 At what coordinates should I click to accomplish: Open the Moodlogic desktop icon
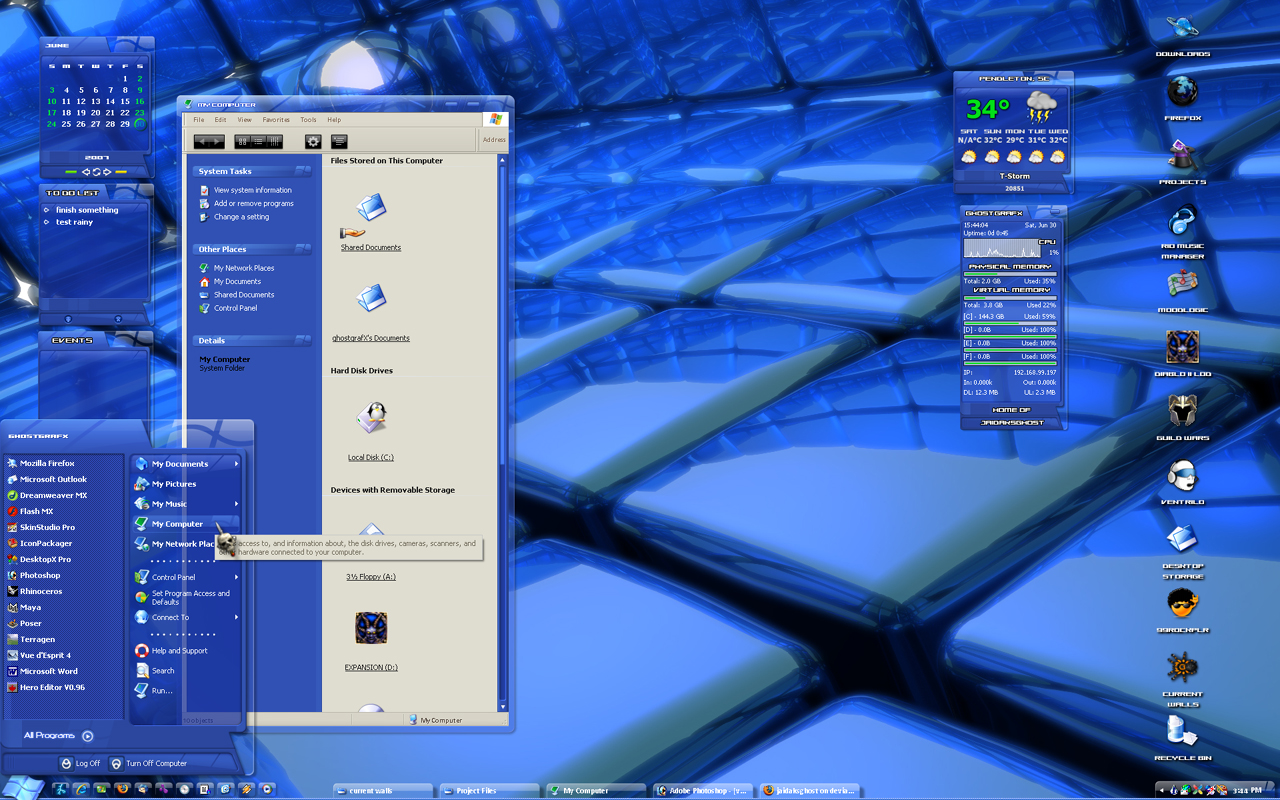coord(1182,284)
